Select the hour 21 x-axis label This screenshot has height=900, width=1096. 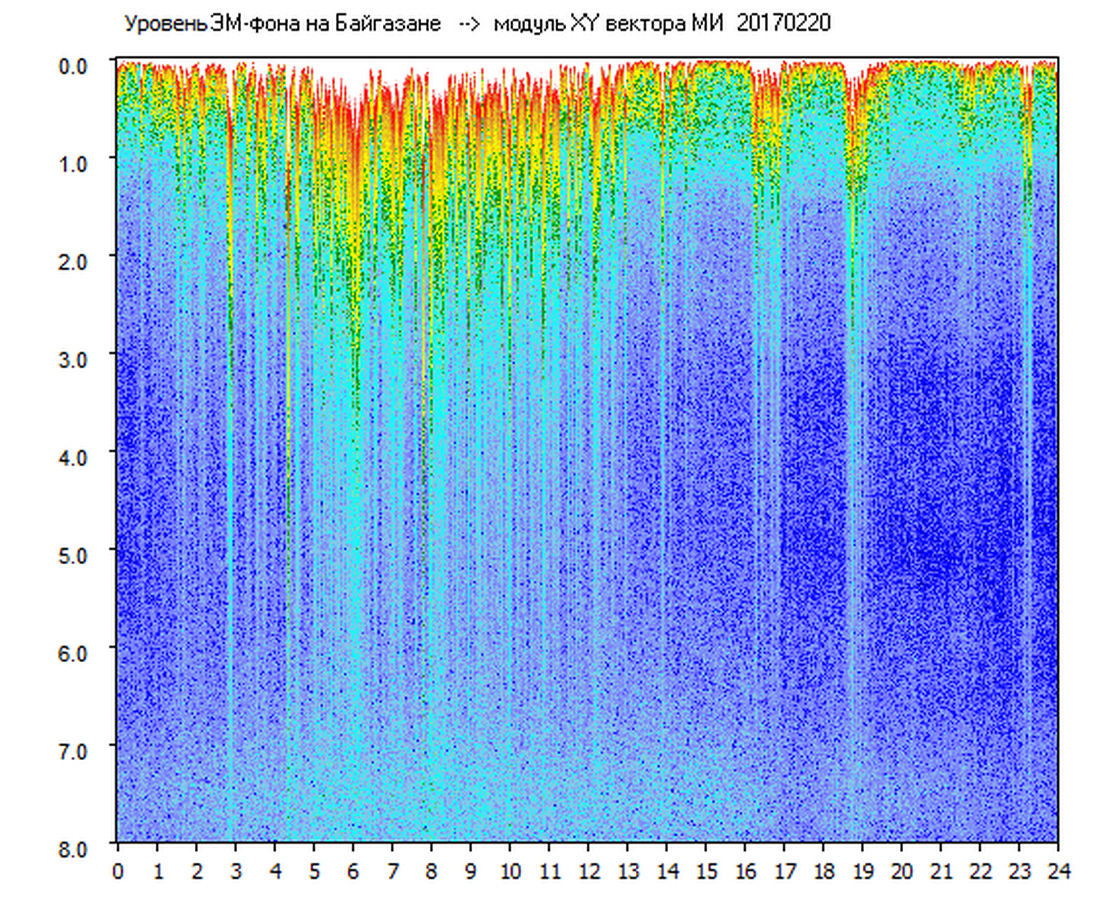(x=941, y=872)
